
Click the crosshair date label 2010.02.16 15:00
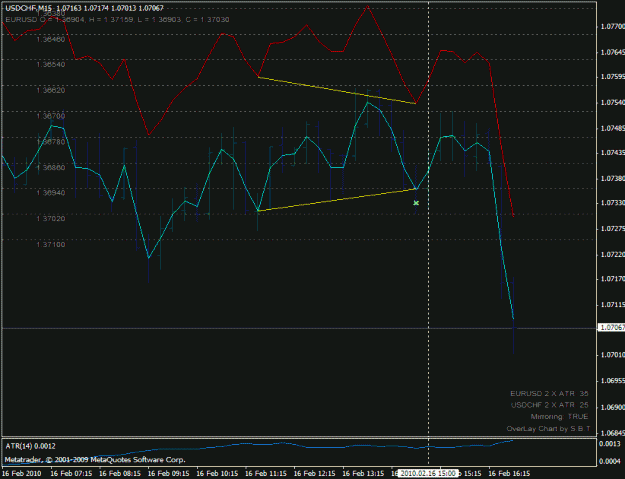pyautogui.click(x=428, y=473)
